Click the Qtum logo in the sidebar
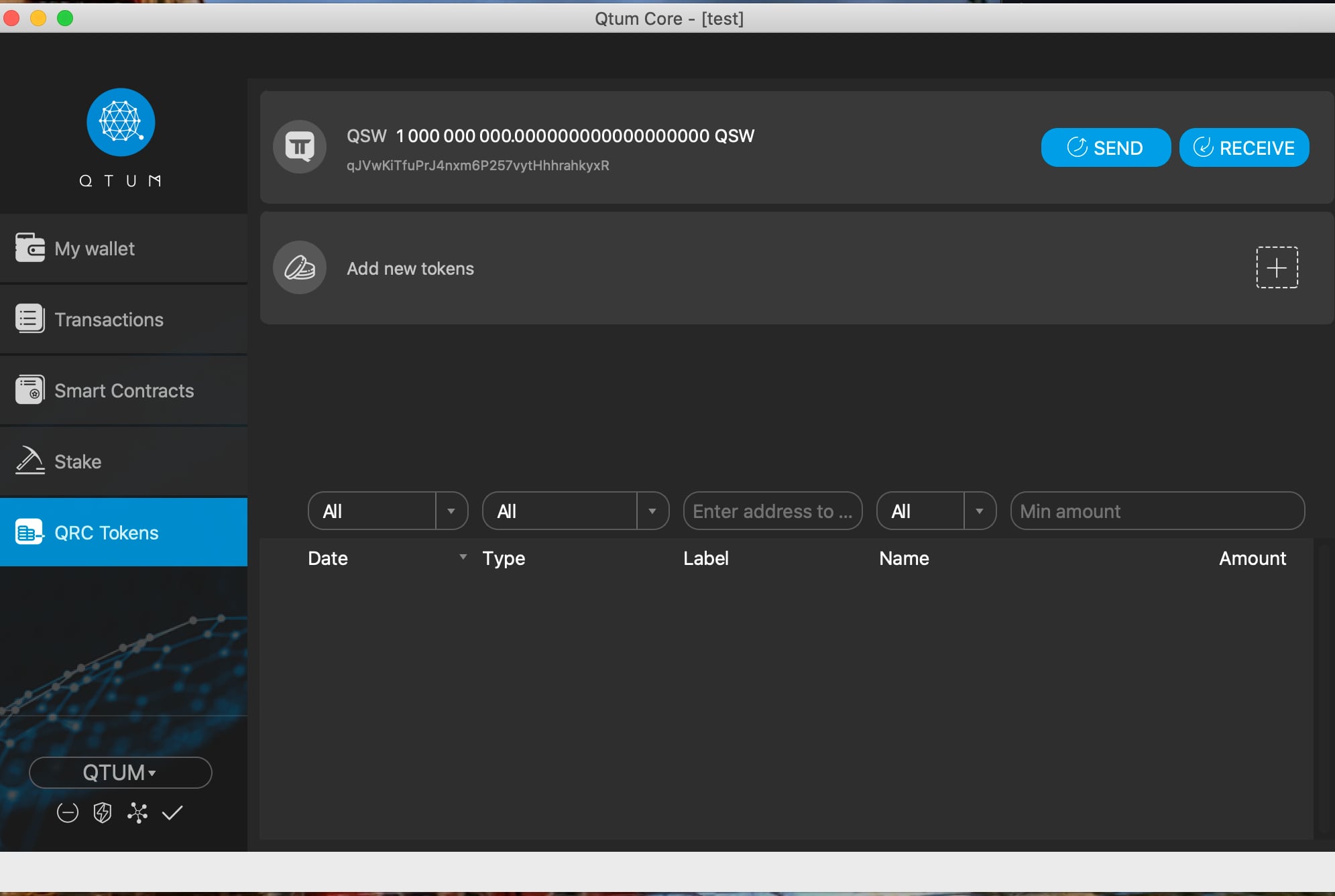Screen dimensions: 1335x896 click(x=121, y=123)
